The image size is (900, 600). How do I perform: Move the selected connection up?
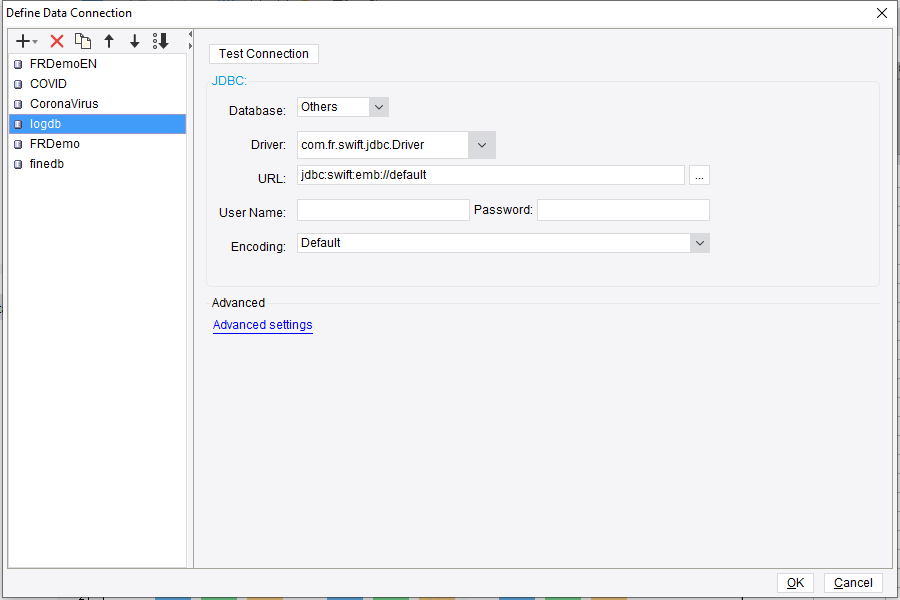coord(109,41)
